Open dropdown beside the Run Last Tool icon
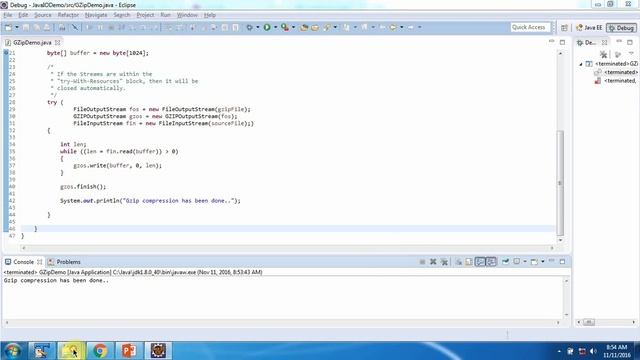640x360 pixels. (x=293, y=27)
